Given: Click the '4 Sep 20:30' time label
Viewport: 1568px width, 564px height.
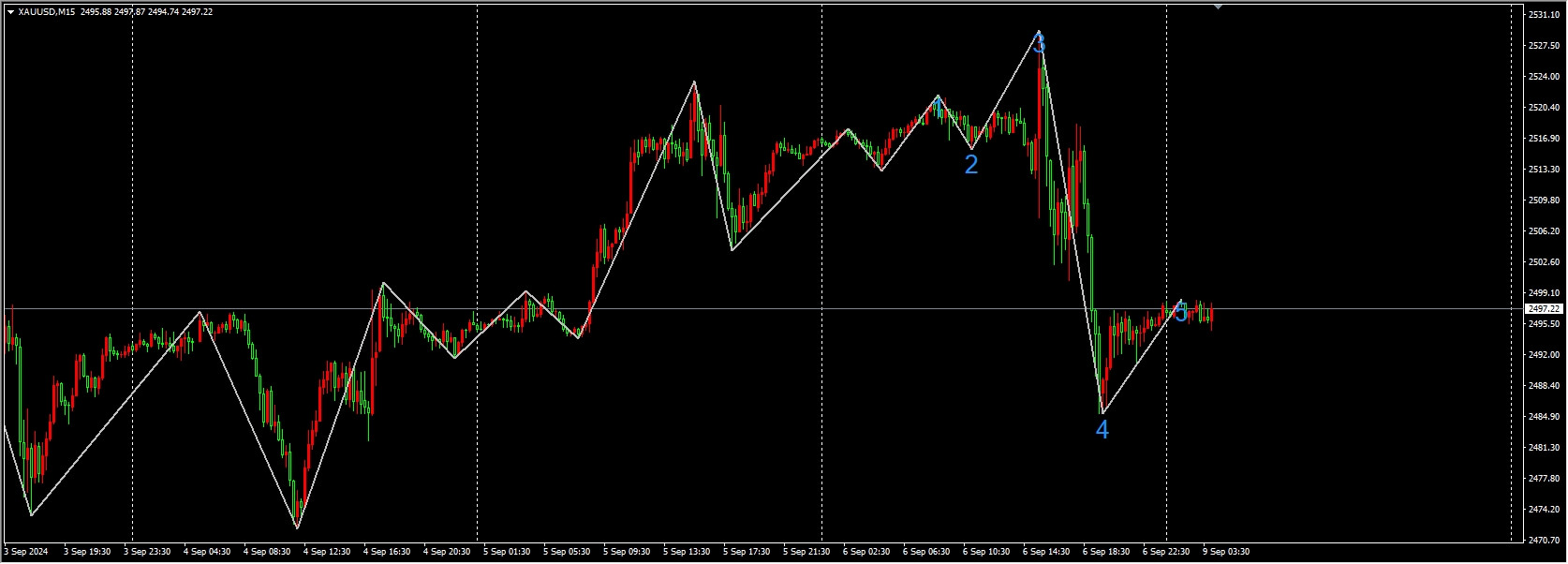Looking at the screenshot, I should (447, 552).
